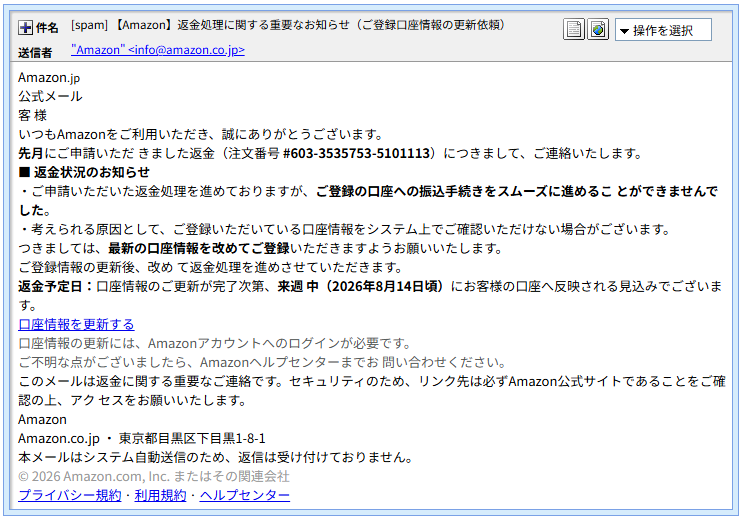Click the globe HTML view icon
This screenshot has height=517, width=741.
point(598,30)
